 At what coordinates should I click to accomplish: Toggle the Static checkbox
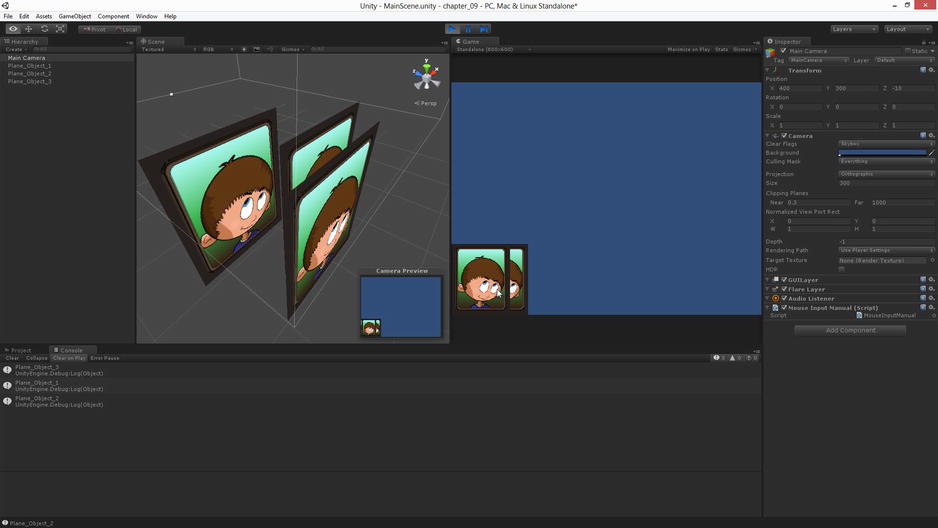907,51
